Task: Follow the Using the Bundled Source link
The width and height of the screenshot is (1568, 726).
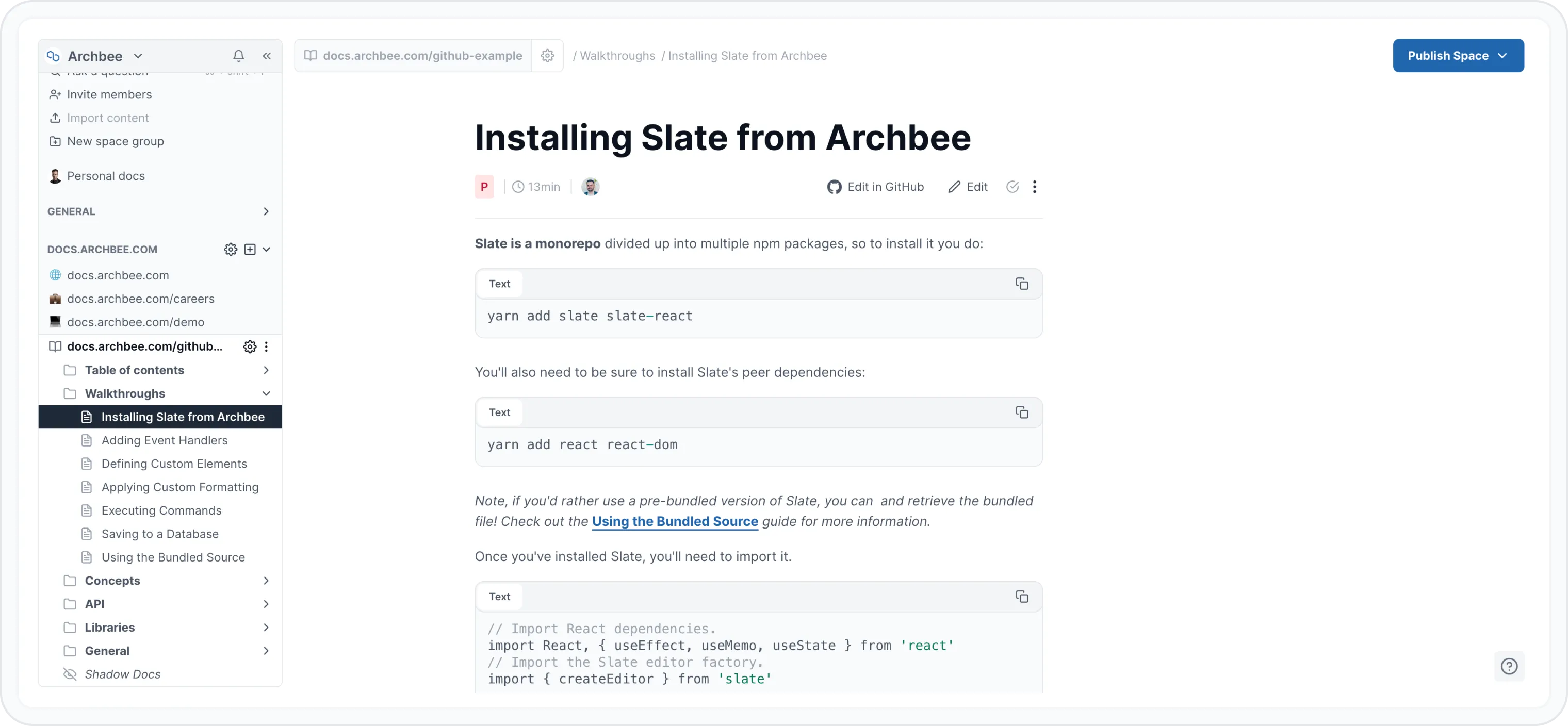Action: [x=675, y=521]
